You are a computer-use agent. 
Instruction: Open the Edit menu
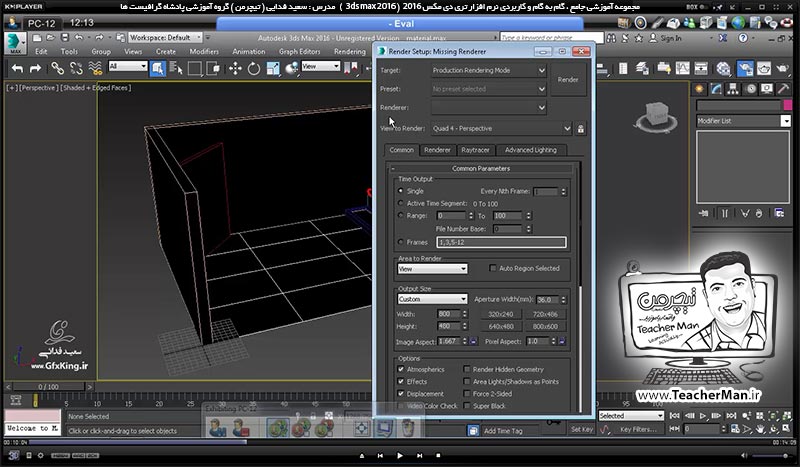coord(41,52)
